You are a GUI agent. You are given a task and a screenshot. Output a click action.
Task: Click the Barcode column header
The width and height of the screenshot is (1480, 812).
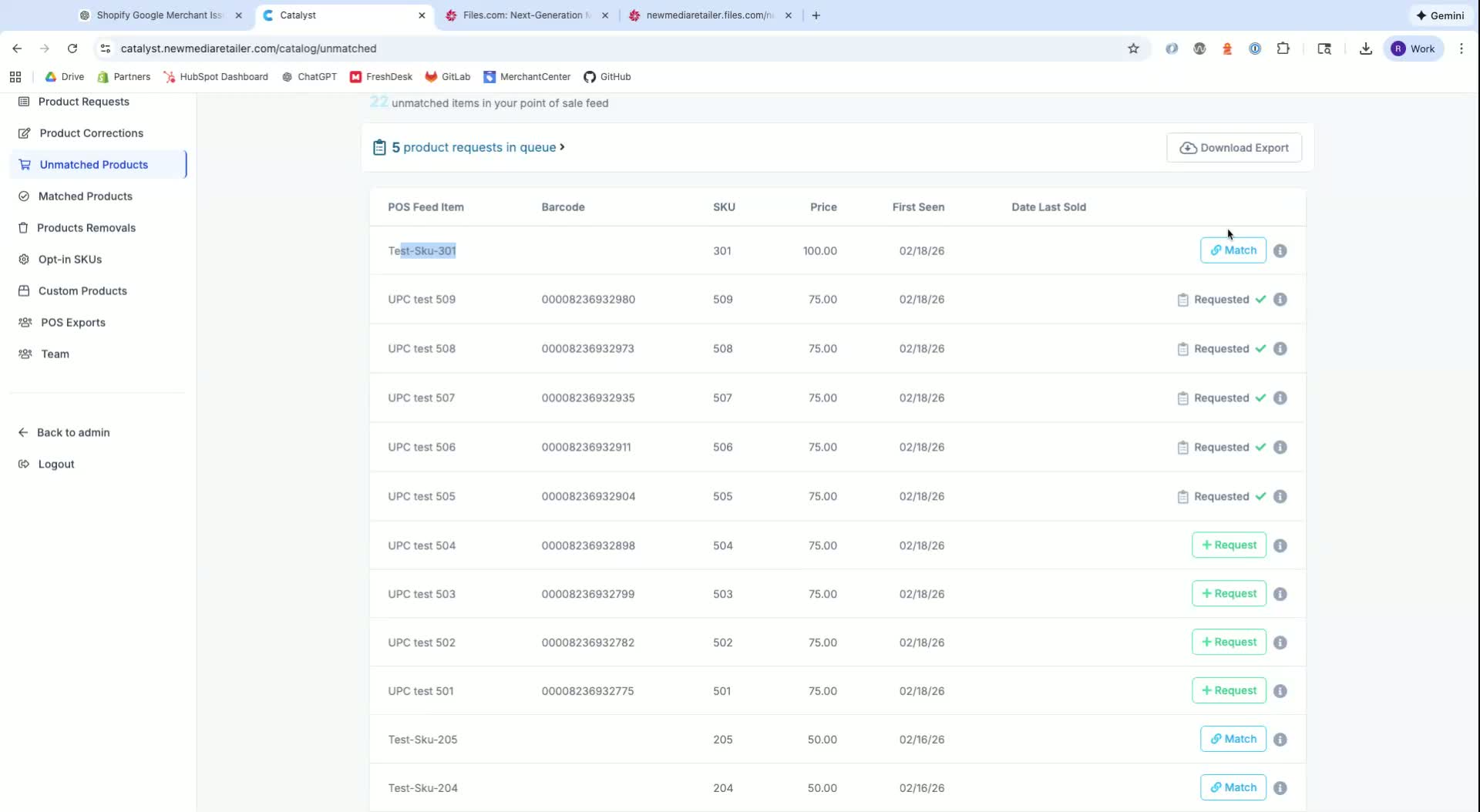[x=563, y=207]
